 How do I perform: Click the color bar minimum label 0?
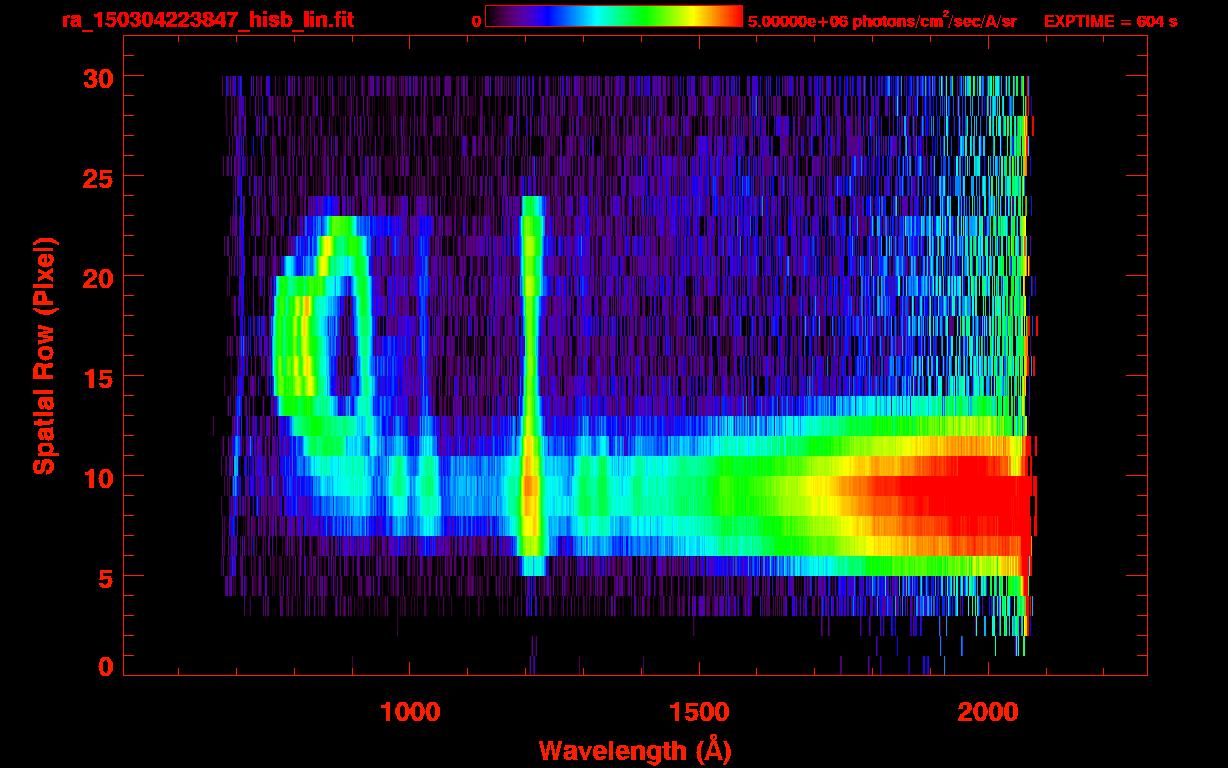[x=477, y=21]
